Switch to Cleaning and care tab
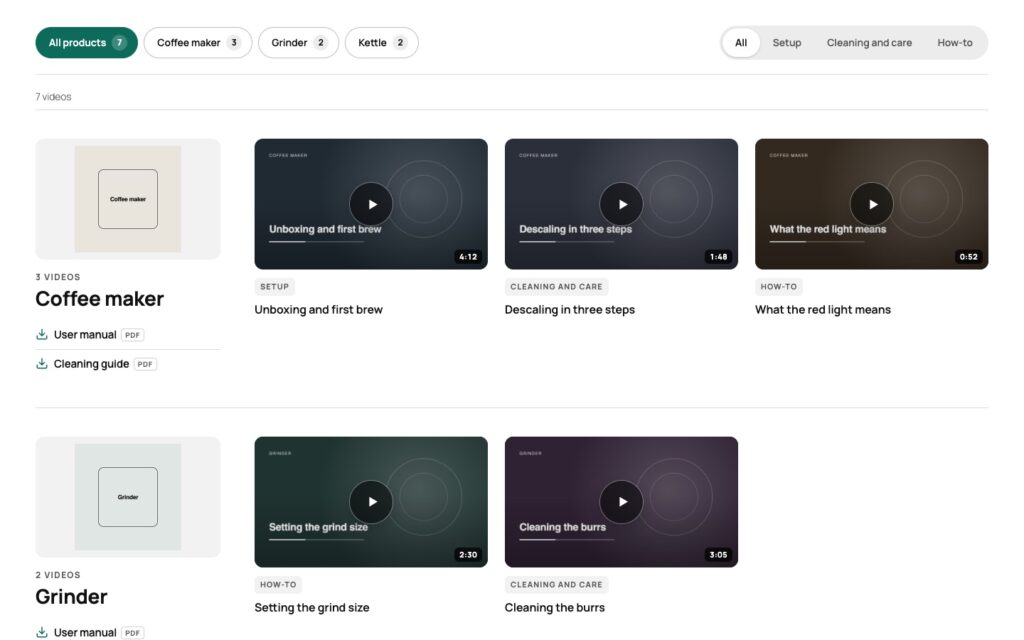The width and height of the screenshot is (1024, 640). point(869,42)
